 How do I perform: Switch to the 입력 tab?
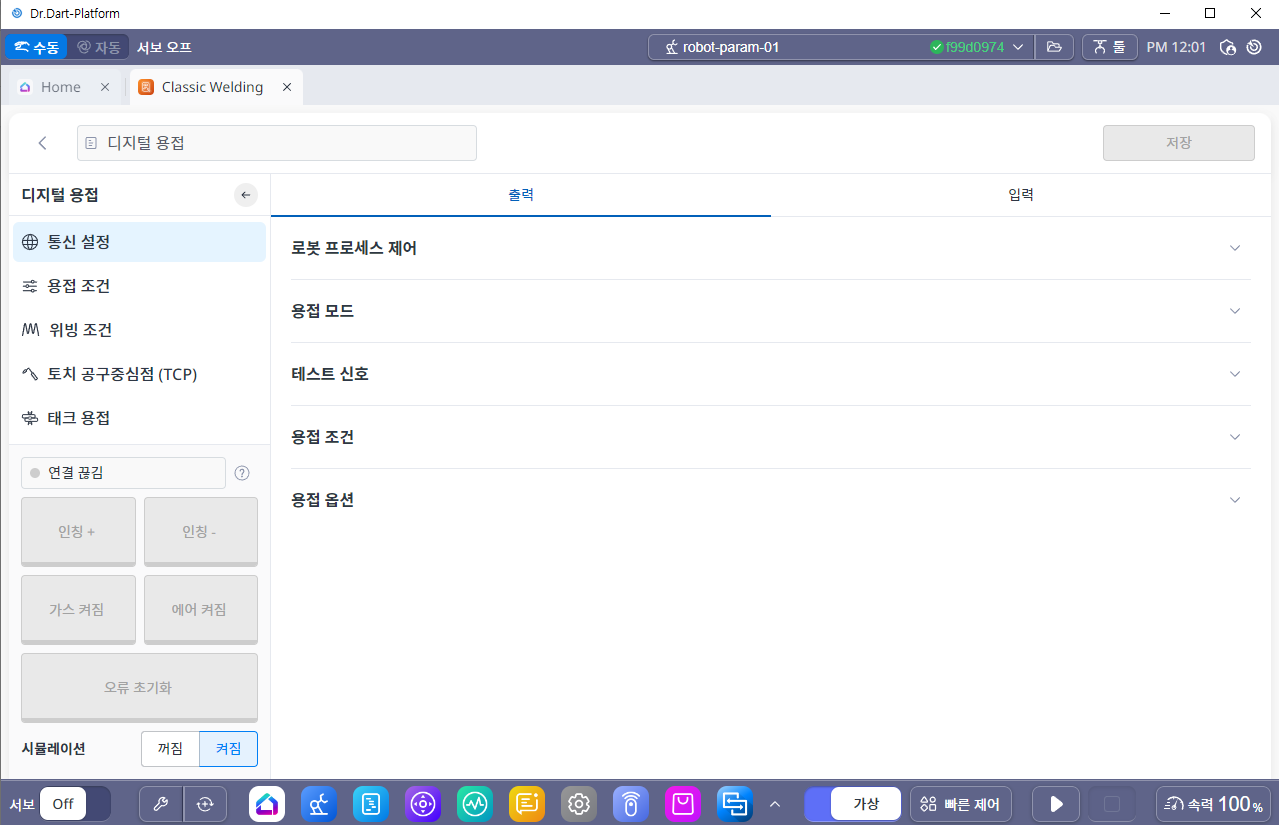click(x=1021, y=195)
